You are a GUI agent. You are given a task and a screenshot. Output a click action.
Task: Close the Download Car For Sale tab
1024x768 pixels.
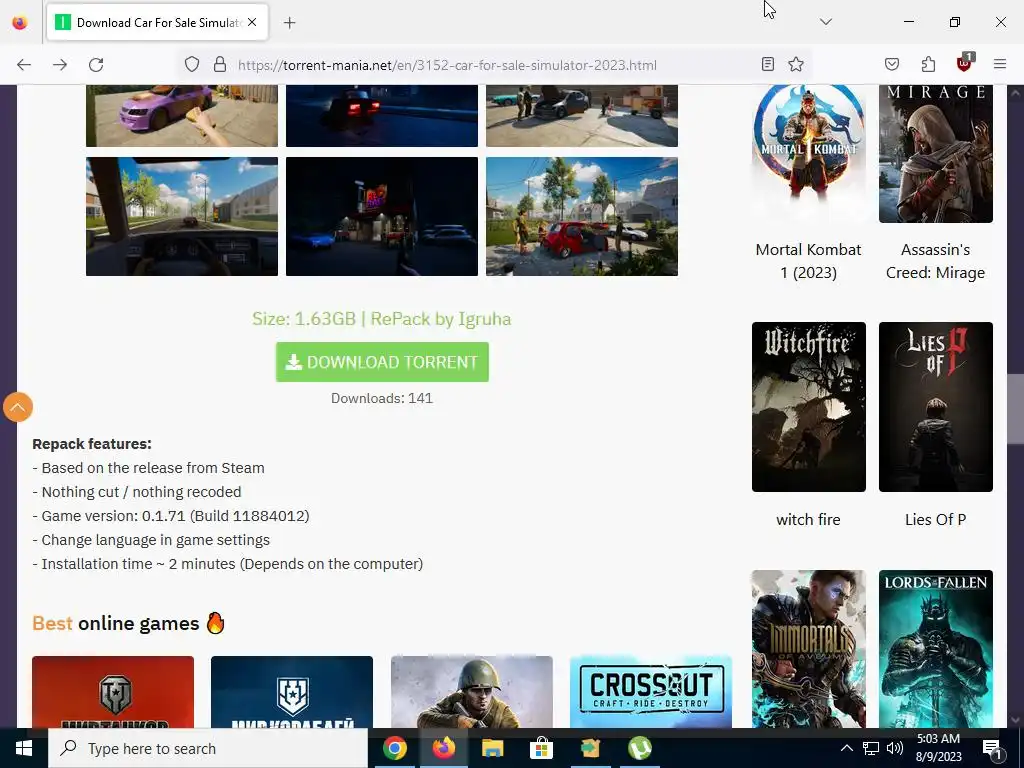[252, 22]
